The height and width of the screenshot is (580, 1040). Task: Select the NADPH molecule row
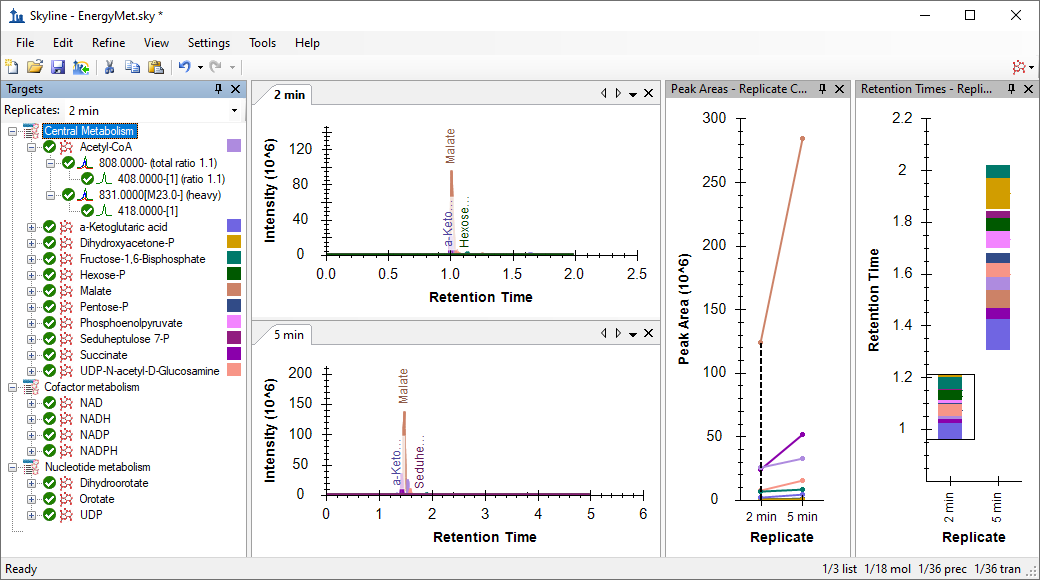tap(99, 451)
